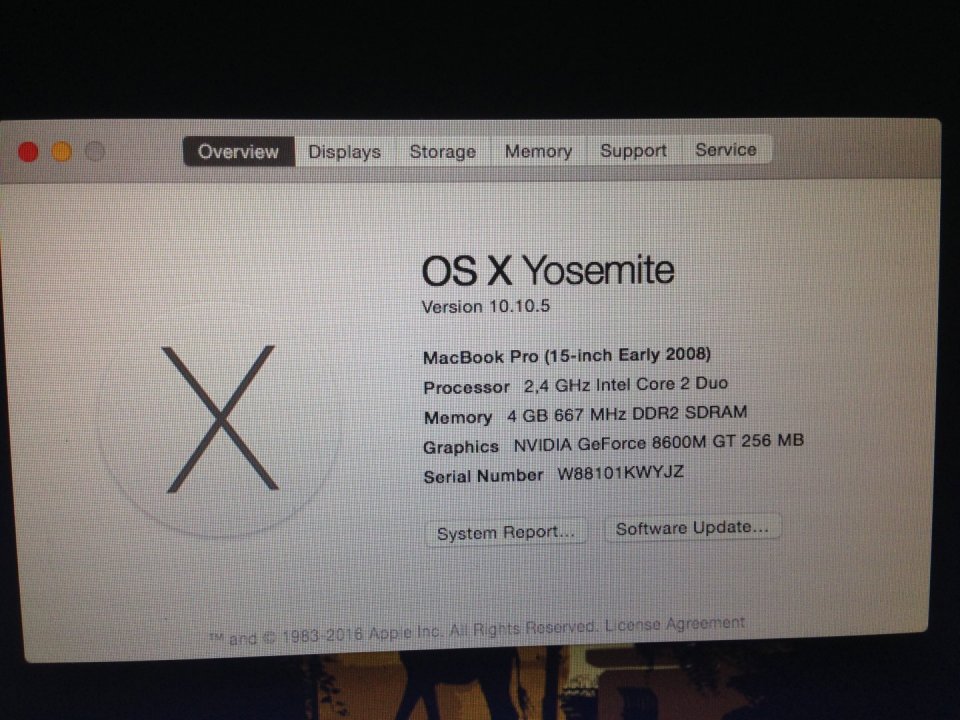
Task: Click the OS X Yosemite logo
Action: click(x=219, y=419)
